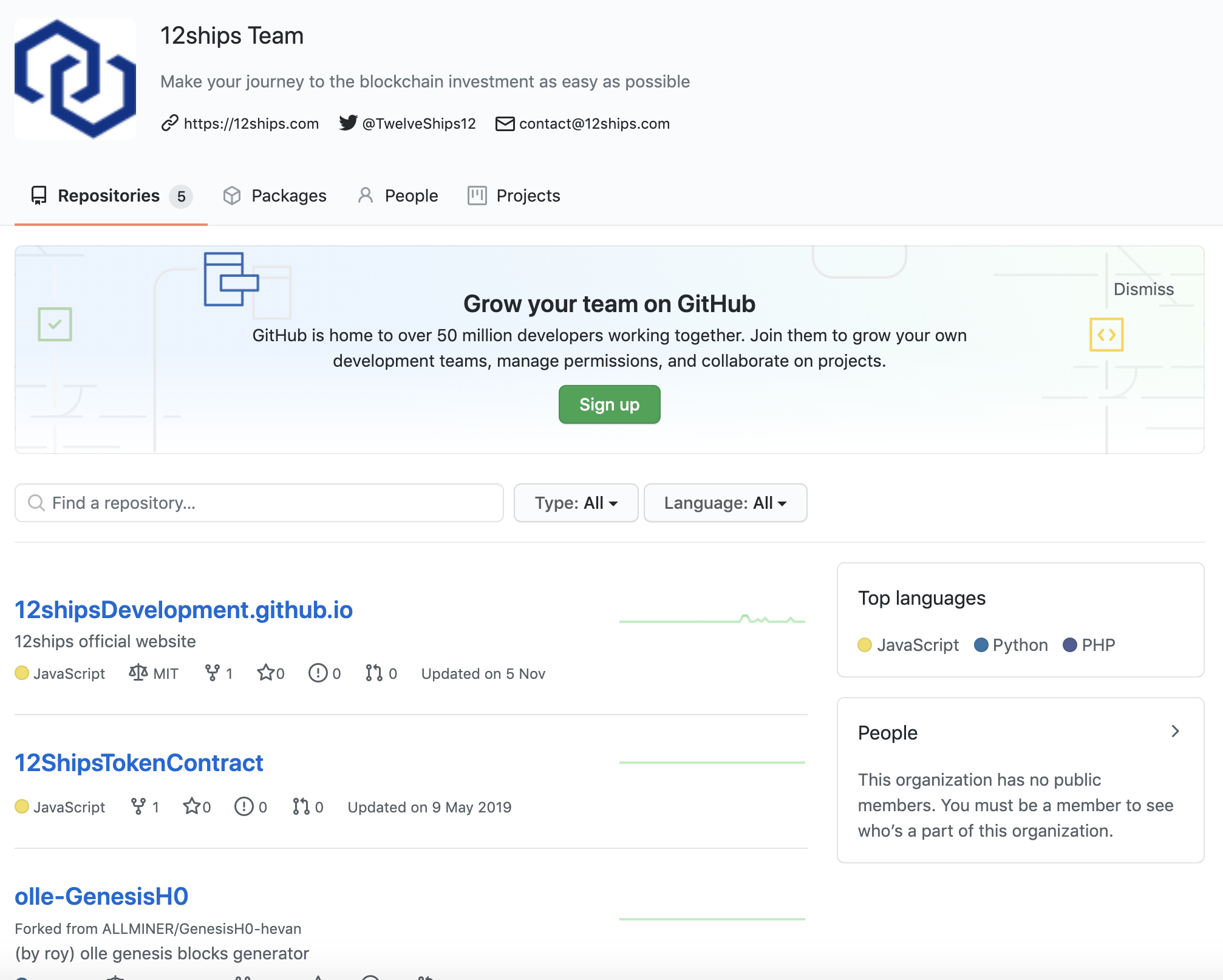Screen dimensions: 1223x980
Task: Click the yellow JavaScript dot in Top languages
Action: (865, 645)
